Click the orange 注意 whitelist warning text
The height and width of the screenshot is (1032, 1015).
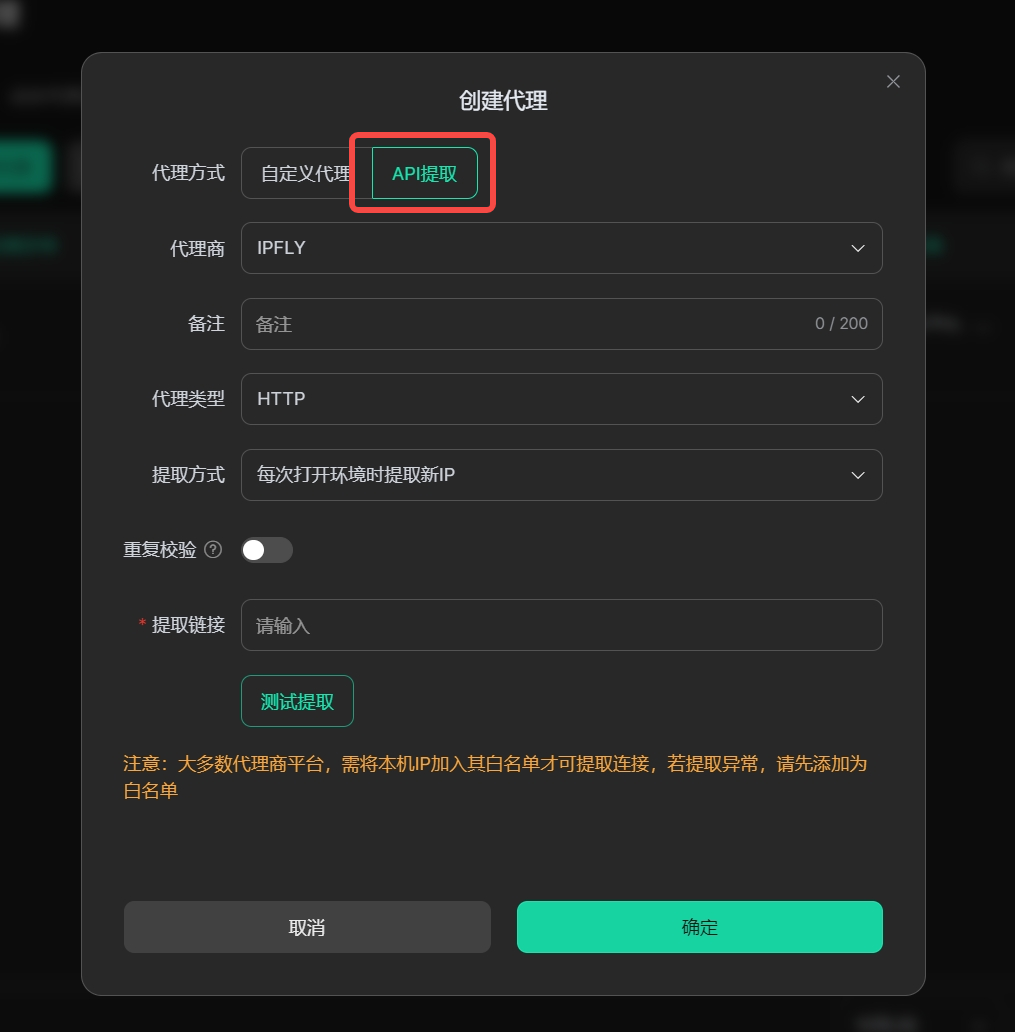pos(495,777)
